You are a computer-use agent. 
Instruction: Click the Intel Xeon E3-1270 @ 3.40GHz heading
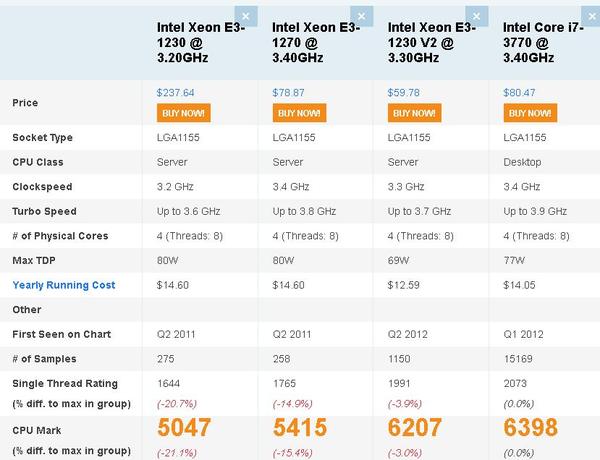pos(312,43)
